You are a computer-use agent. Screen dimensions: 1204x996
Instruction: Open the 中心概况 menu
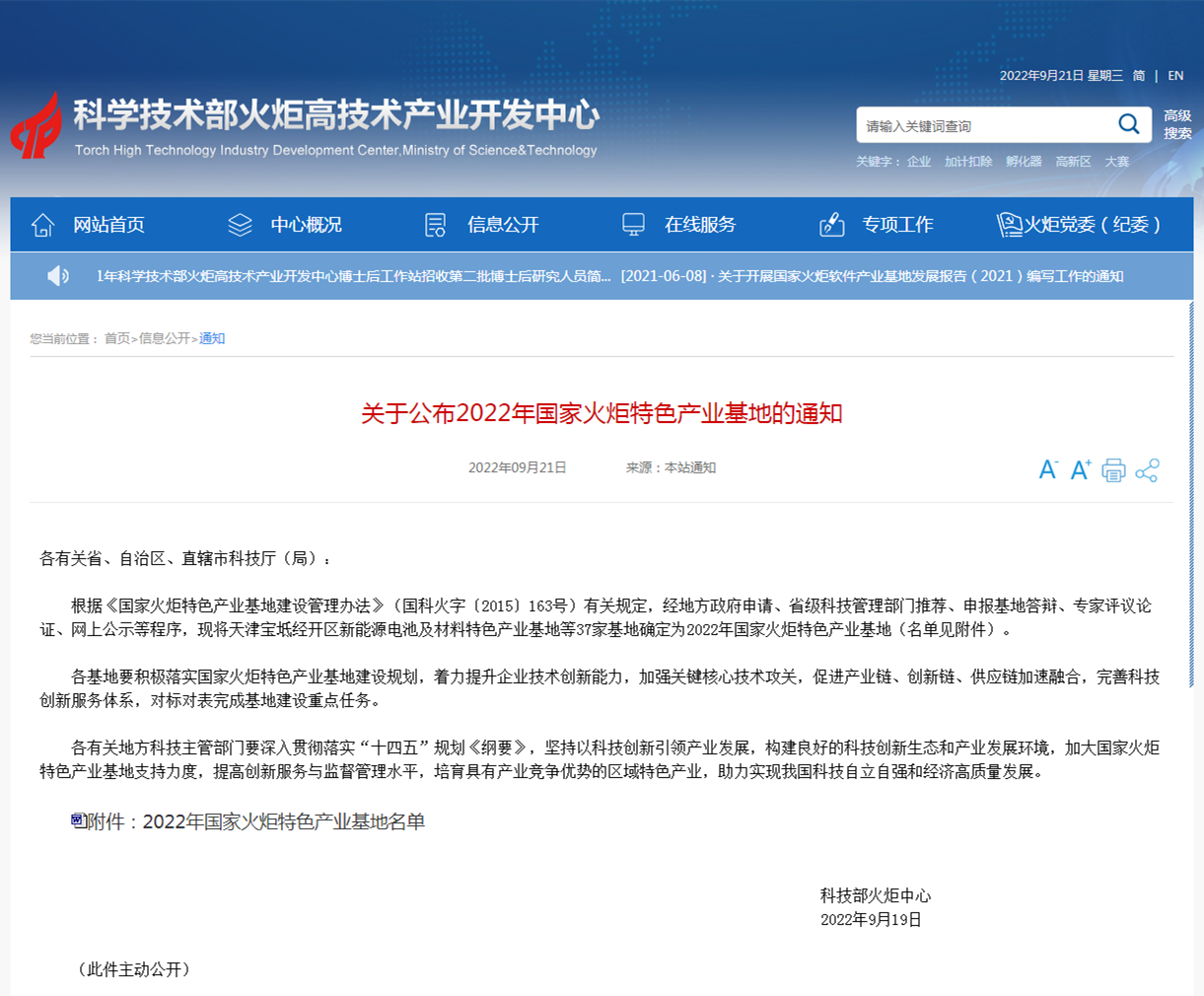tap(307, 225)
